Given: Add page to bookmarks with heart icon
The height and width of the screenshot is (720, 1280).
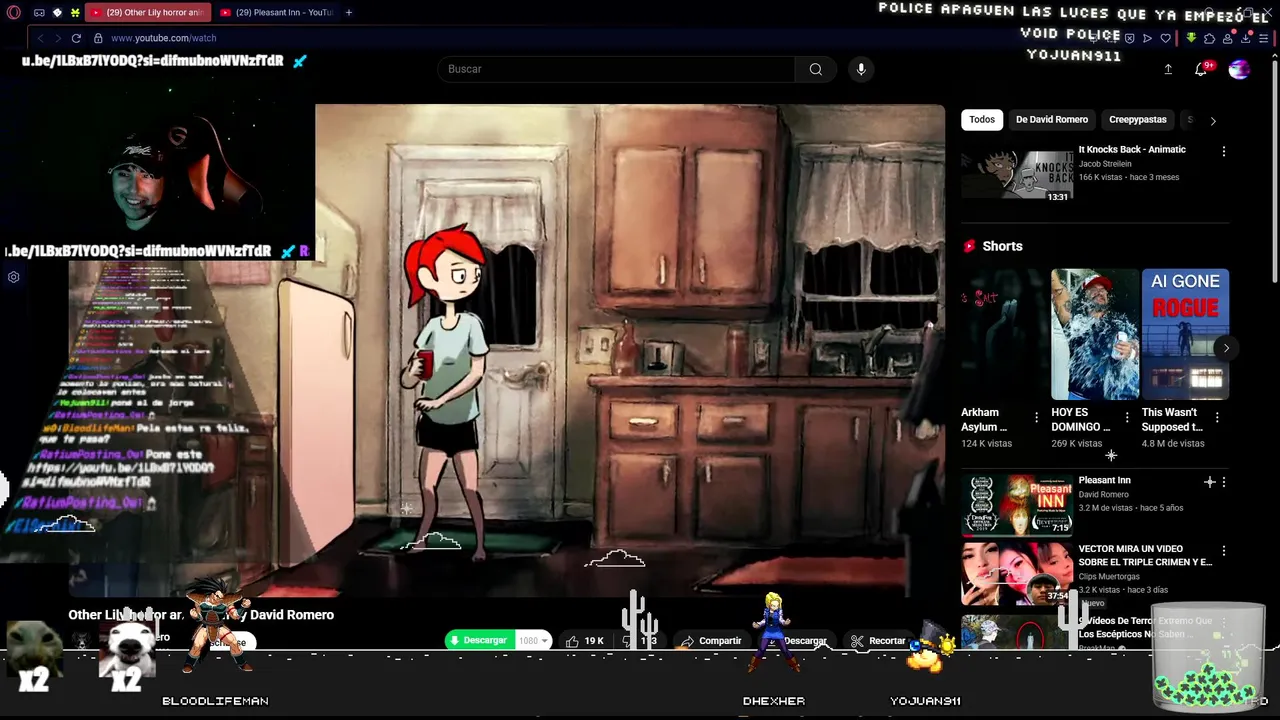Looking at the screenshot, I should tap(1166, 38).
